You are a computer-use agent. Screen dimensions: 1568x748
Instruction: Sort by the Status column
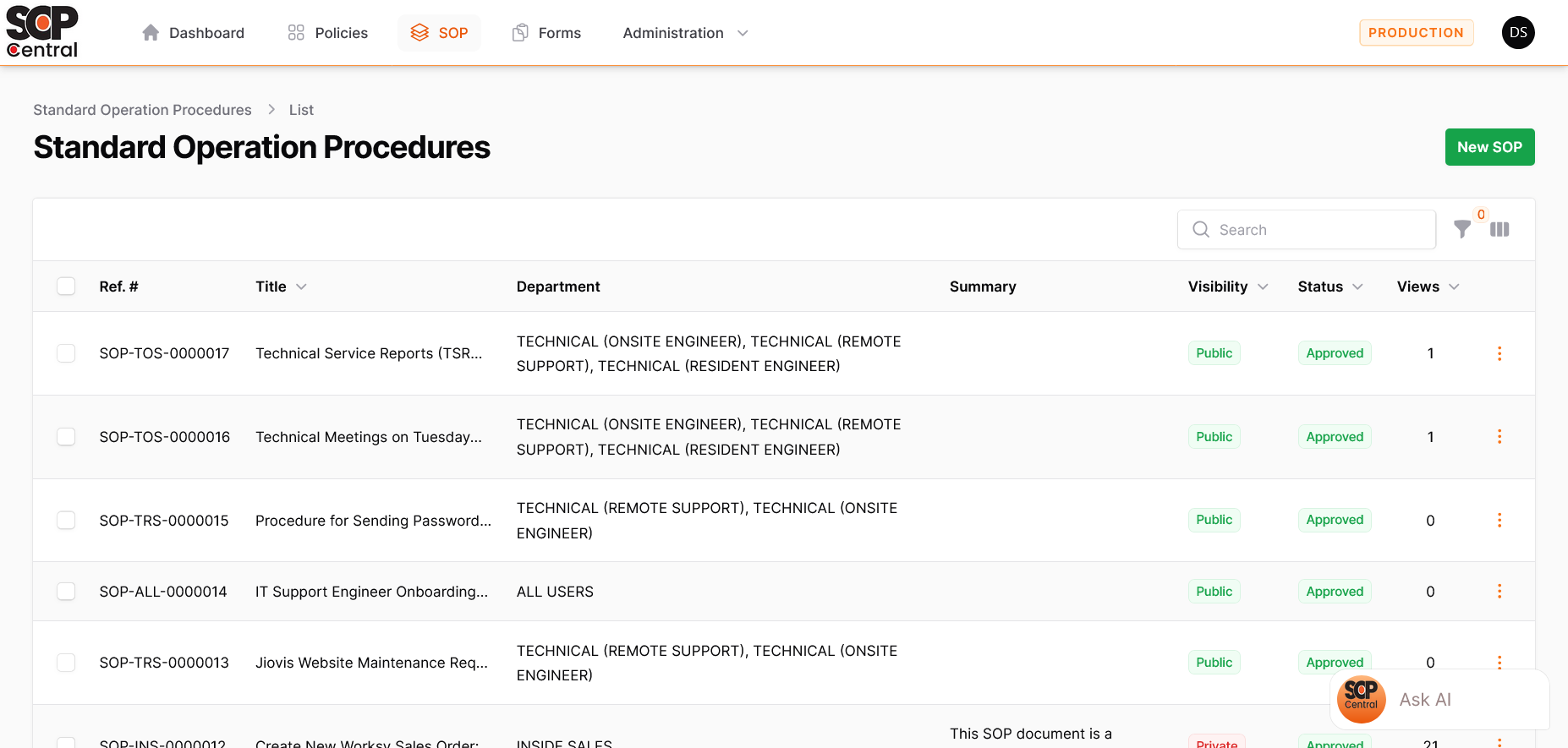click(x=1330, y=287)
